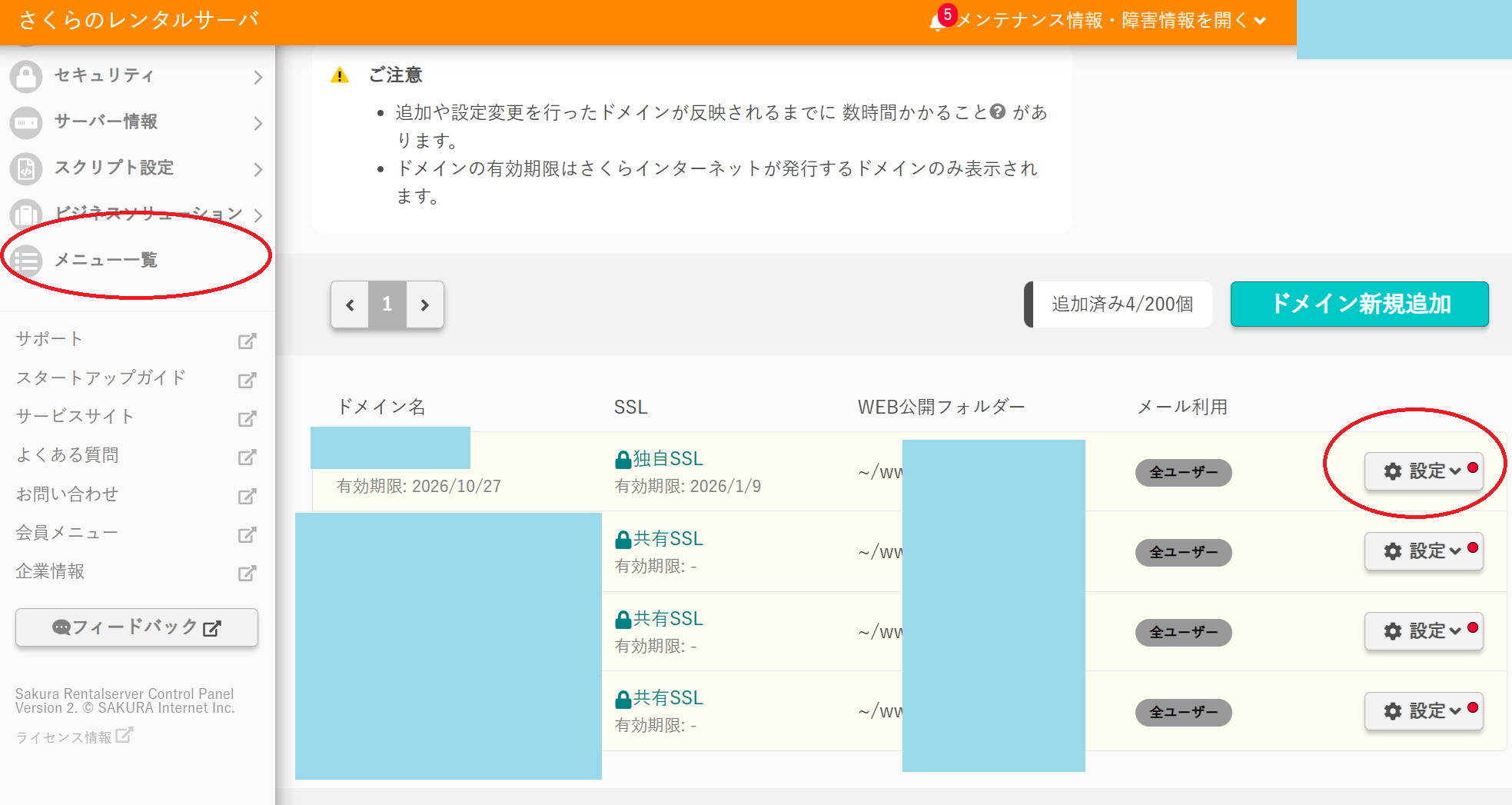Viewport: 1512px width, 805px height.
Task: Click the Security lock icon in sidebar
Action: tap(26, 76)
